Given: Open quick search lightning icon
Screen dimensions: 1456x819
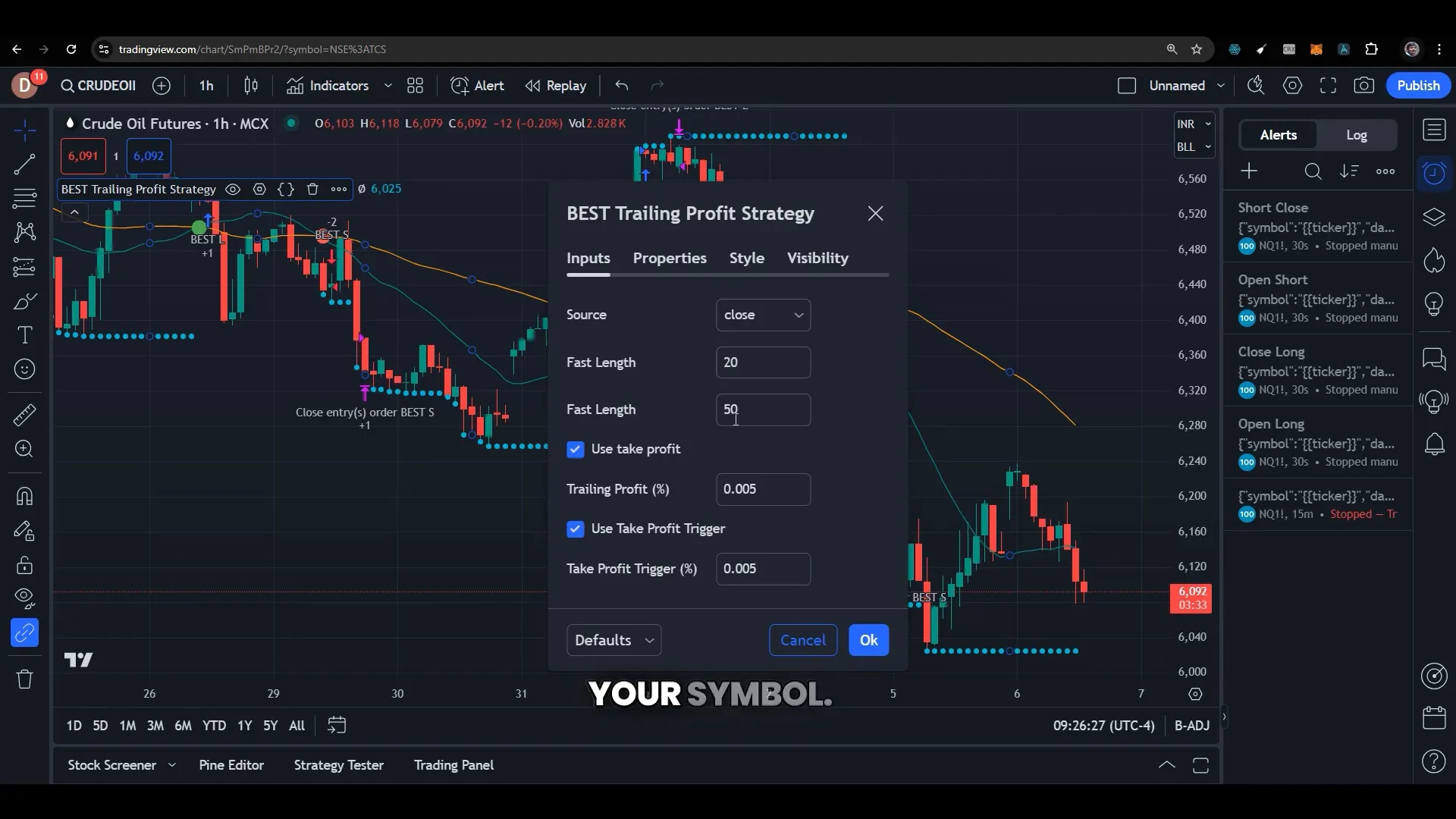Looking at the screenshot, I should coord(1256,86).
